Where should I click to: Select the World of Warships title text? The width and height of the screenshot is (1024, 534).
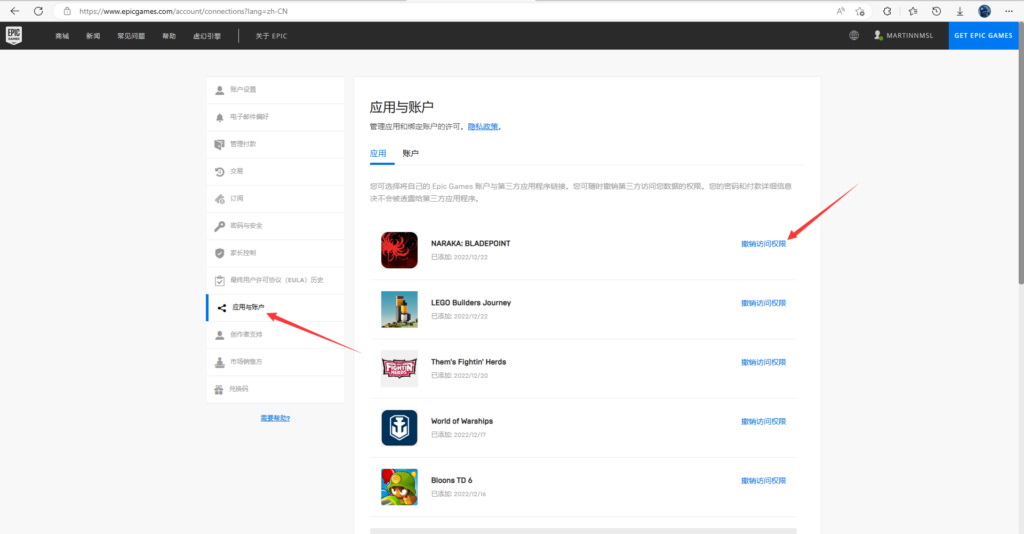coord(462,421)
